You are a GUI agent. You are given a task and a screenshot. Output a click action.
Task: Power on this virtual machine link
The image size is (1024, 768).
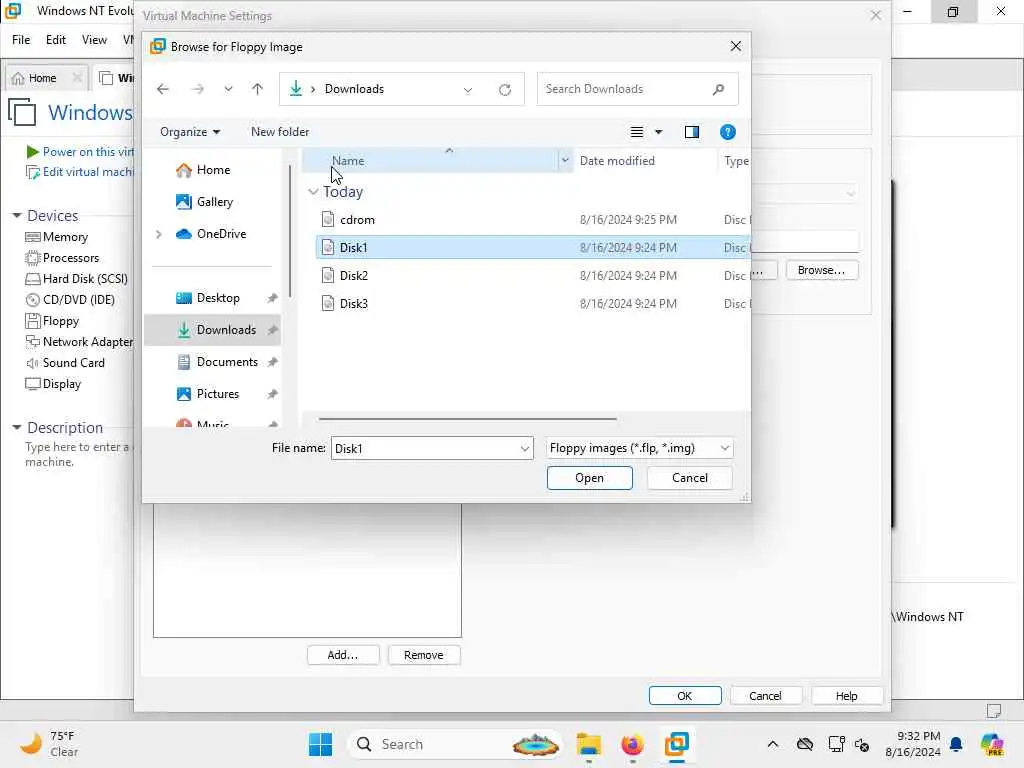pos(80,152)
